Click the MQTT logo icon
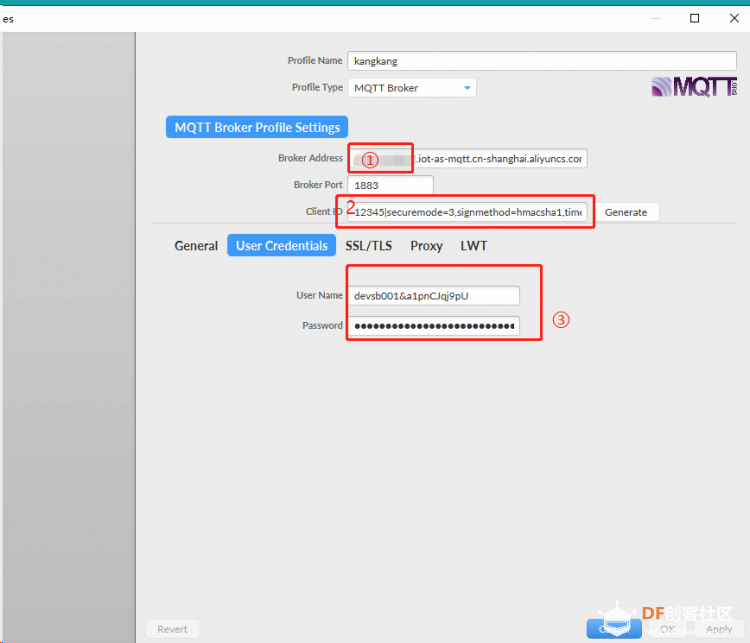Image resolution: width=750 pixels, height=643 pixels. pos(694,87)
